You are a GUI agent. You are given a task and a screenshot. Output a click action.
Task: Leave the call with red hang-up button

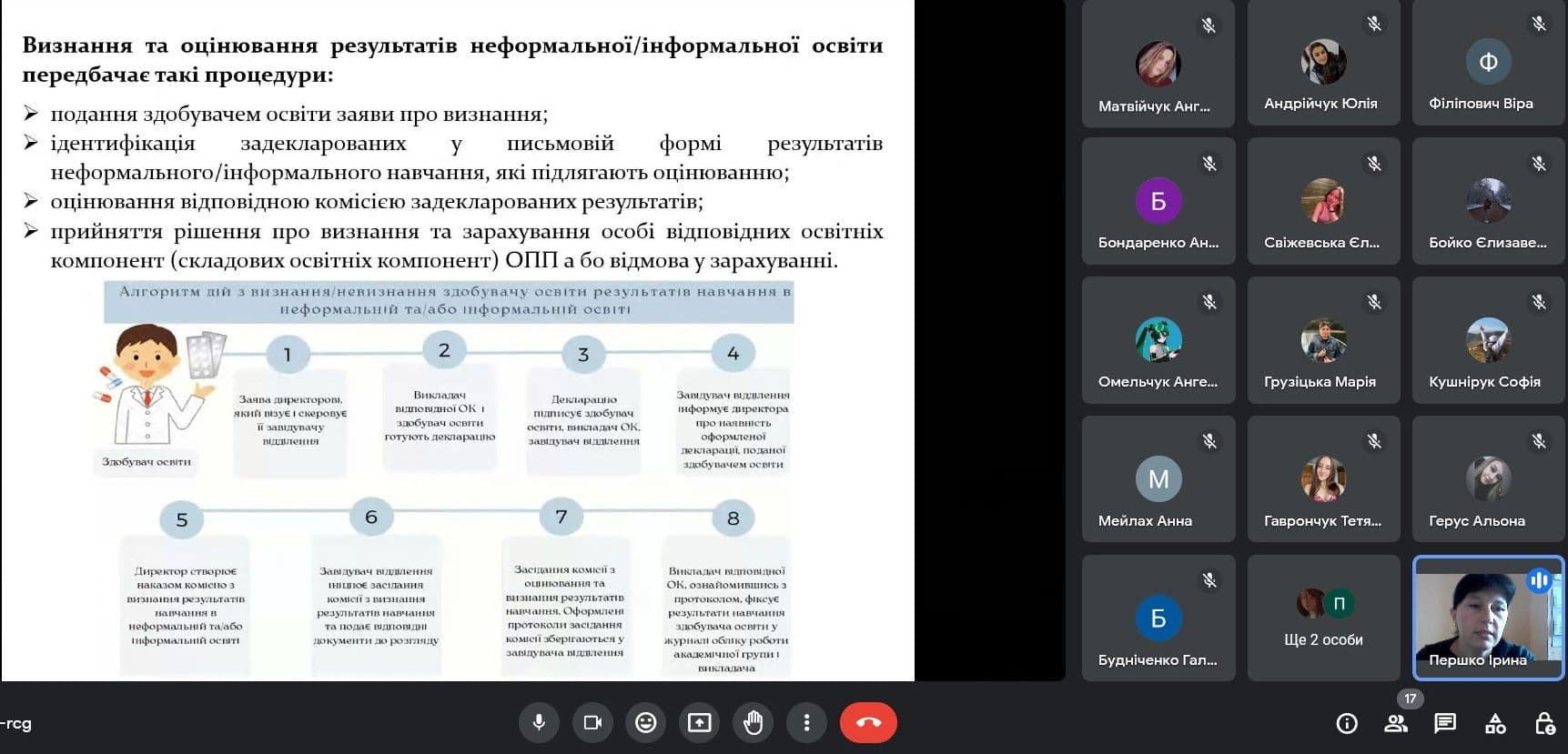(868, 723)
